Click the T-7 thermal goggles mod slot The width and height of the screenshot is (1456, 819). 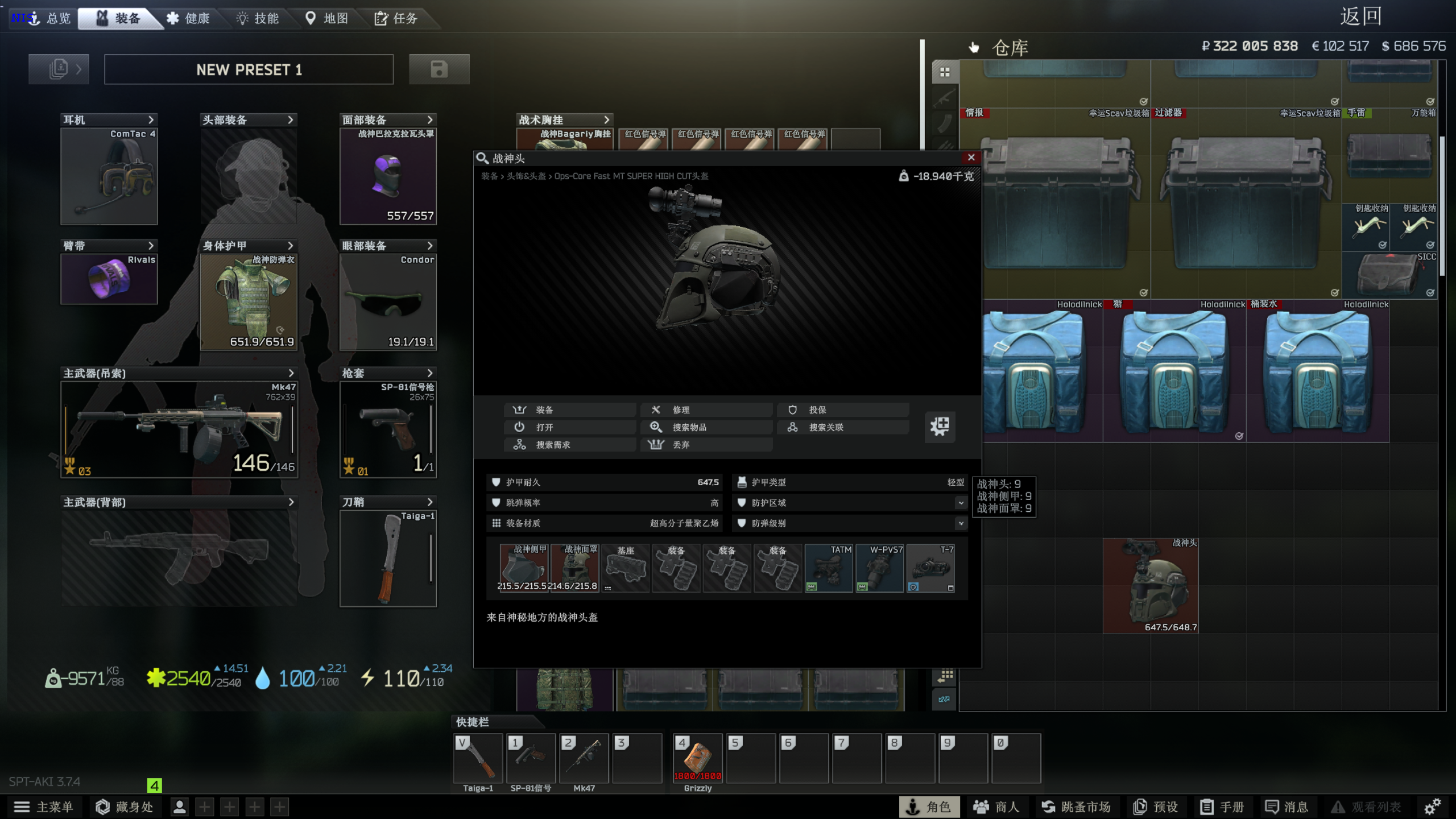[x=931, y=568]
